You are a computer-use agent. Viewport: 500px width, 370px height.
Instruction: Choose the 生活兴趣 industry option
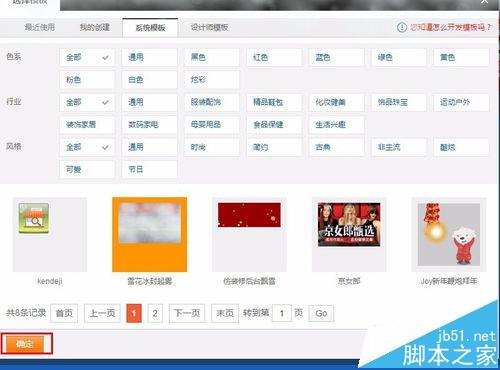click(337, 125)
